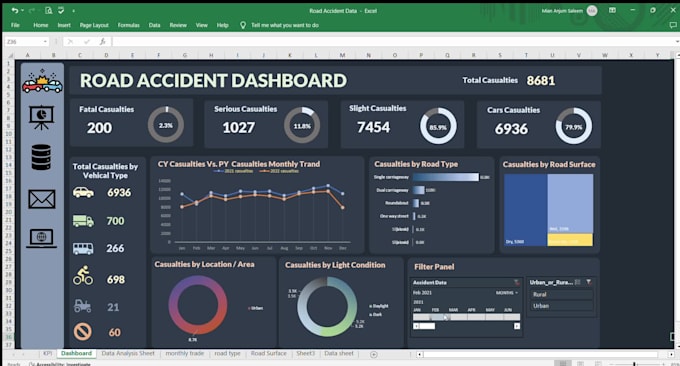The height and width of the screenshot is (366, 680).
Task: Toggle multi-select on Urban_or_Rural slicer
Action: pyautogui.click(x=578, y=282)
